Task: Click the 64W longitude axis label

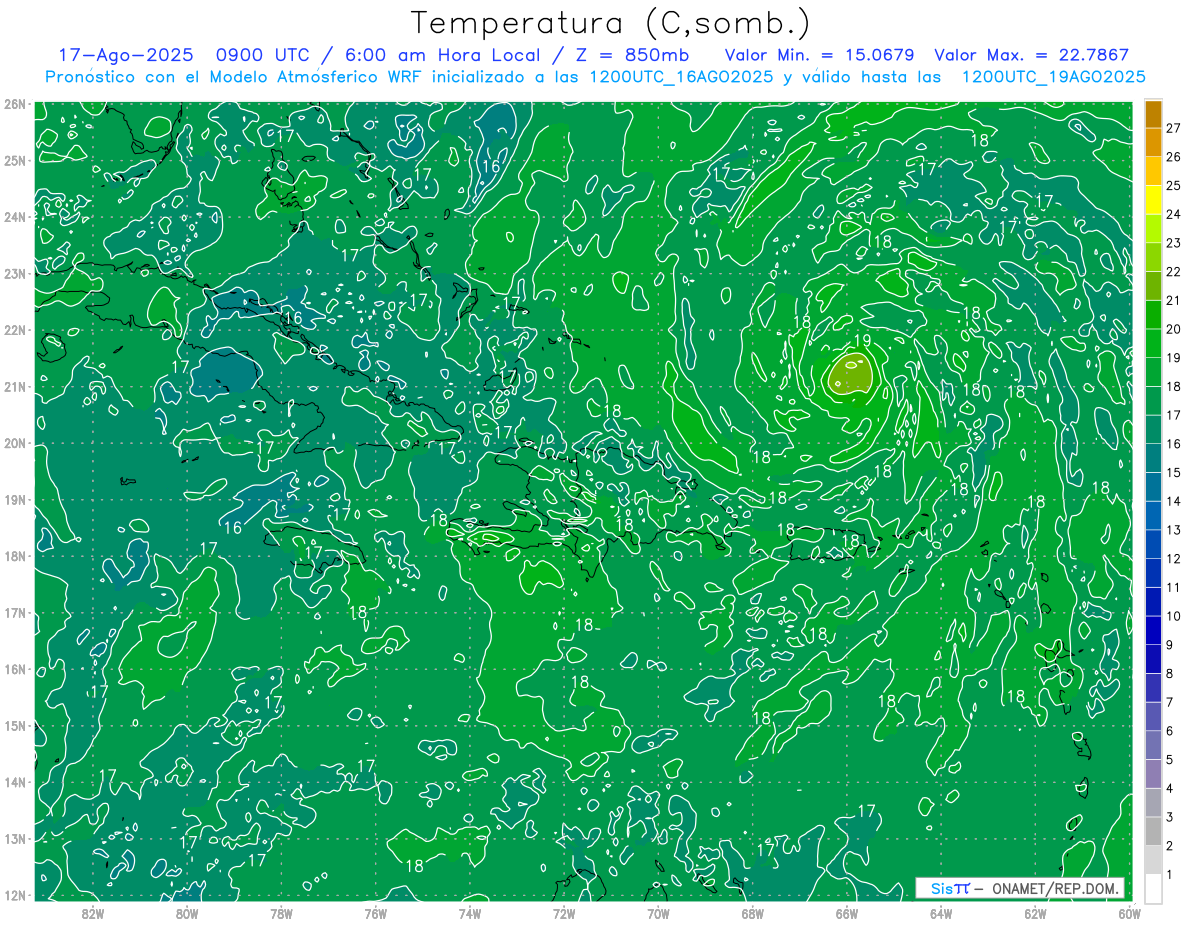Action: [x=941, y=913]
